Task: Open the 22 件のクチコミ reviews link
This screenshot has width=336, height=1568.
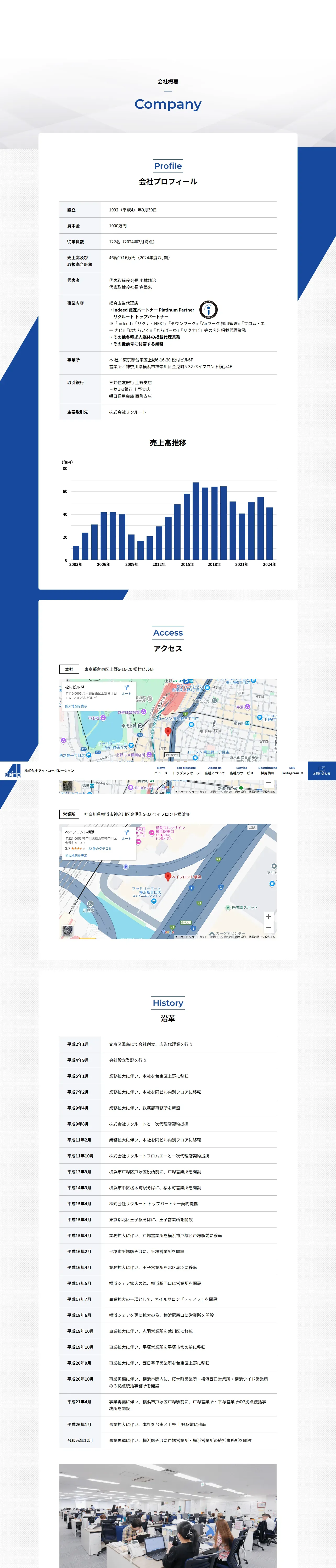Action: click(100, 849)
